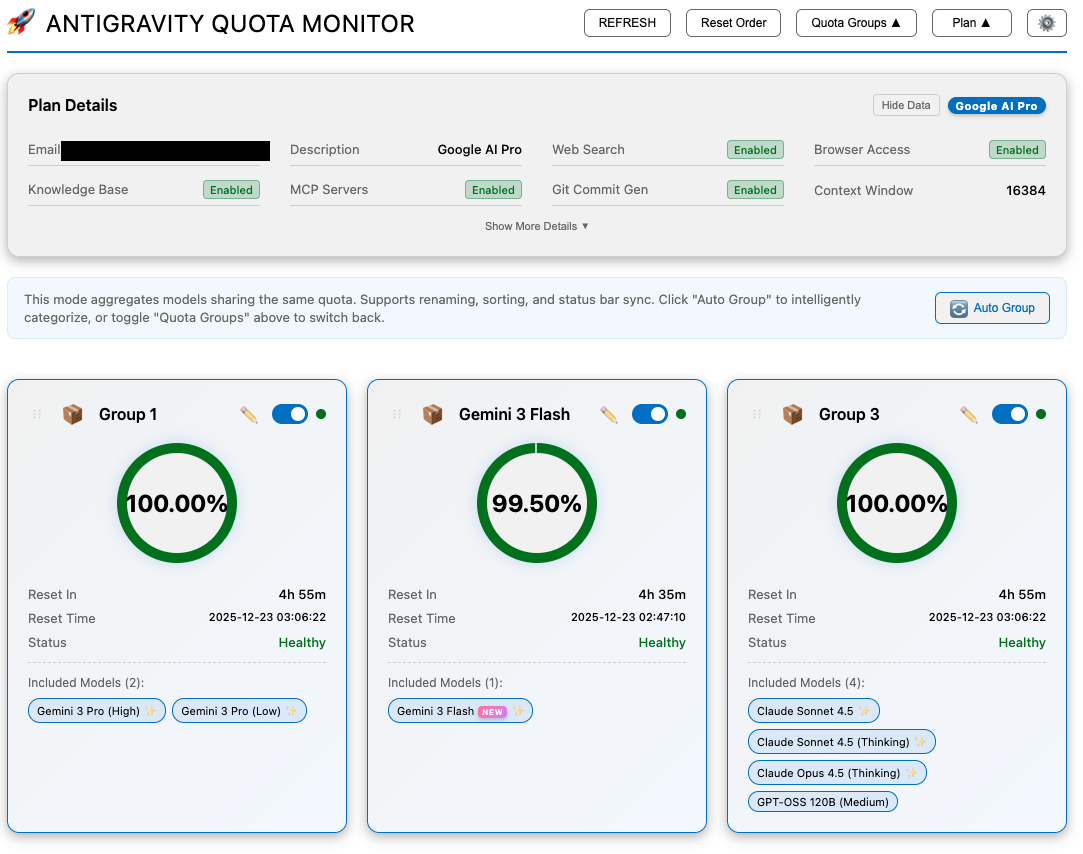This screenshot has width=1083, height=854.
Task: Select GPT-OSS 120B (Medium) chip
Action: tap(823, 801)
